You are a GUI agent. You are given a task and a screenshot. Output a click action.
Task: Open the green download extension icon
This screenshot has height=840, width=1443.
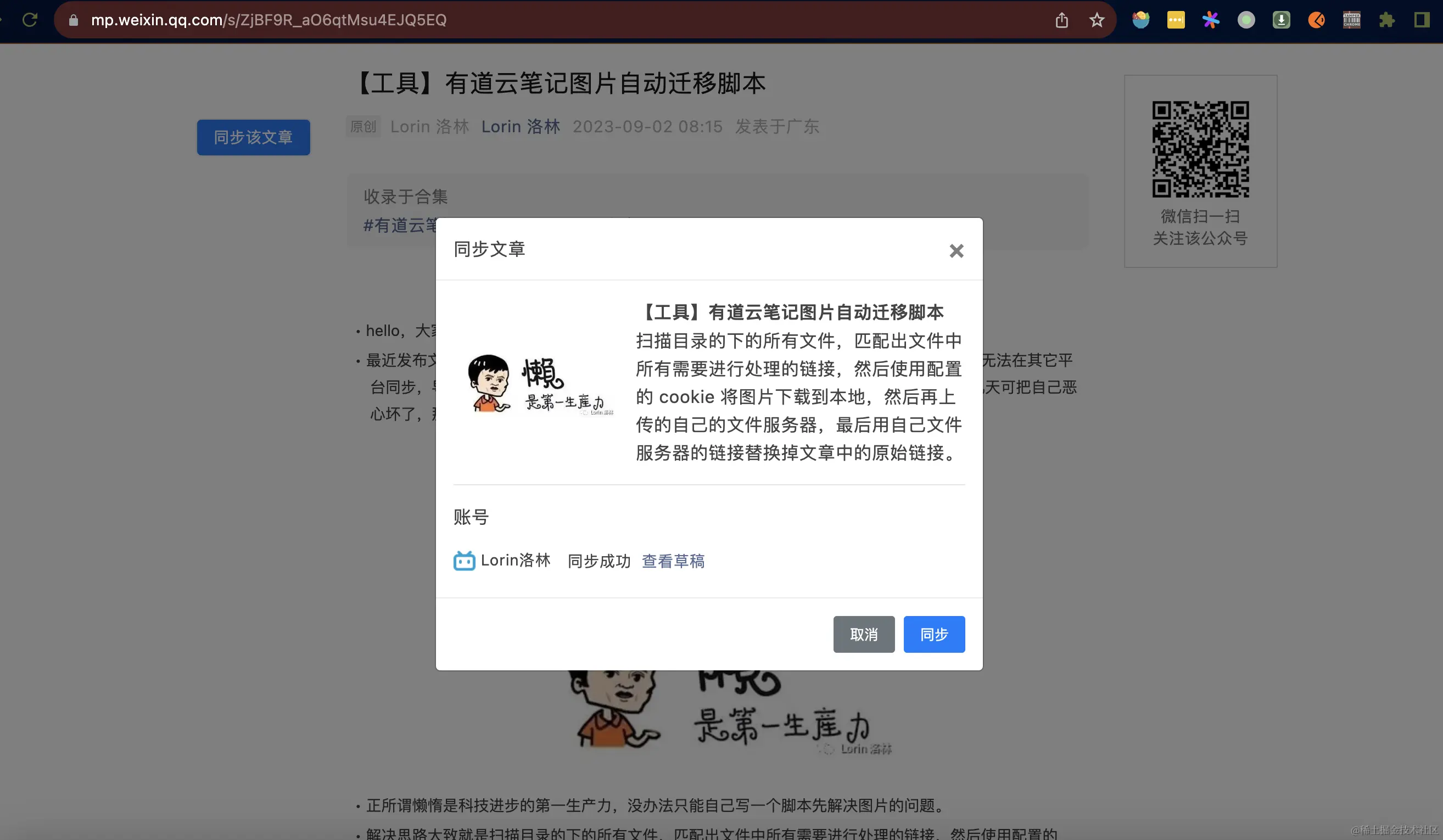click(1281, 20)
